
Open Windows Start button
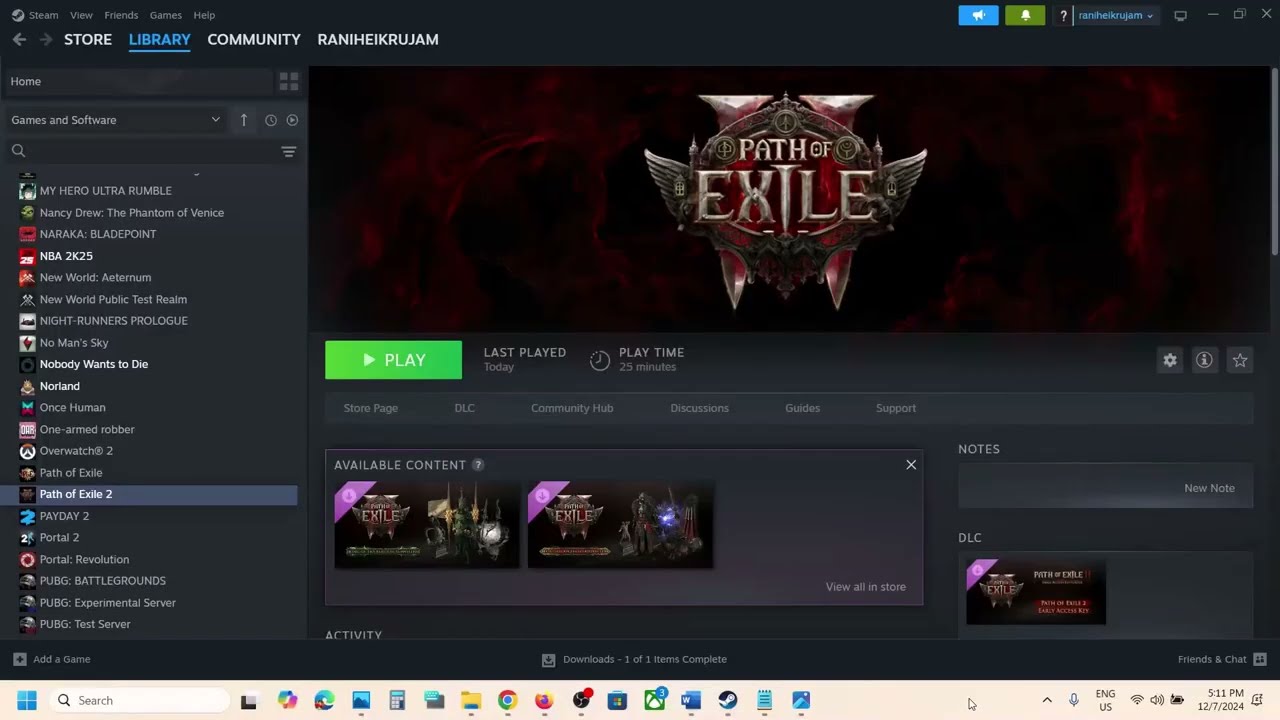coord(27,701)
